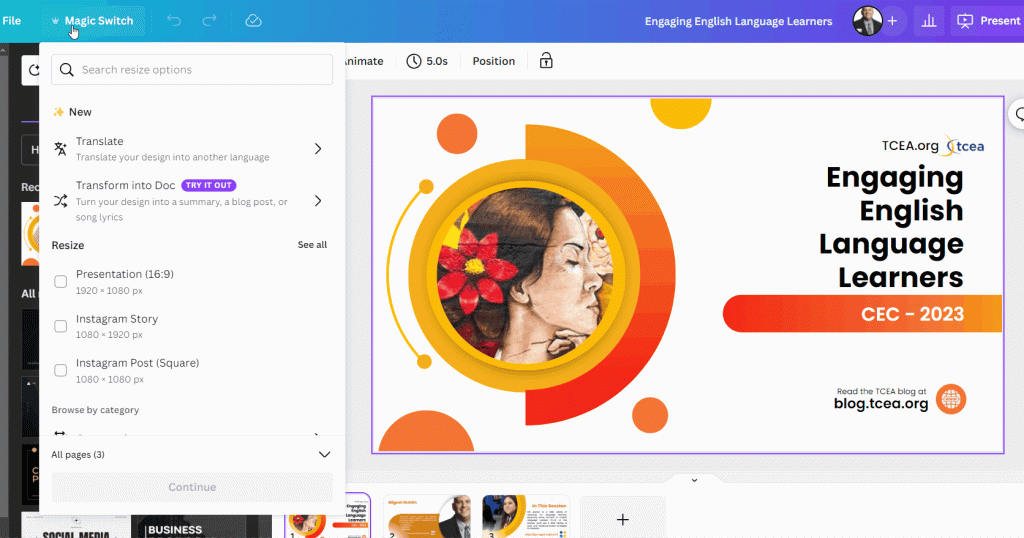This screenshot has height=538, width=1024.
Task: Click the lock icon in toolbar
Action: pos(546,61)
